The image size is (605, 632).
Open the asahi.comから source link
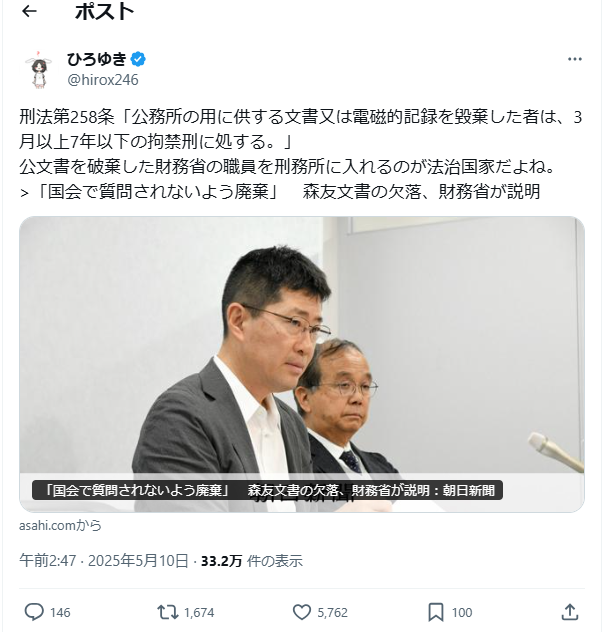click(60, 526)
